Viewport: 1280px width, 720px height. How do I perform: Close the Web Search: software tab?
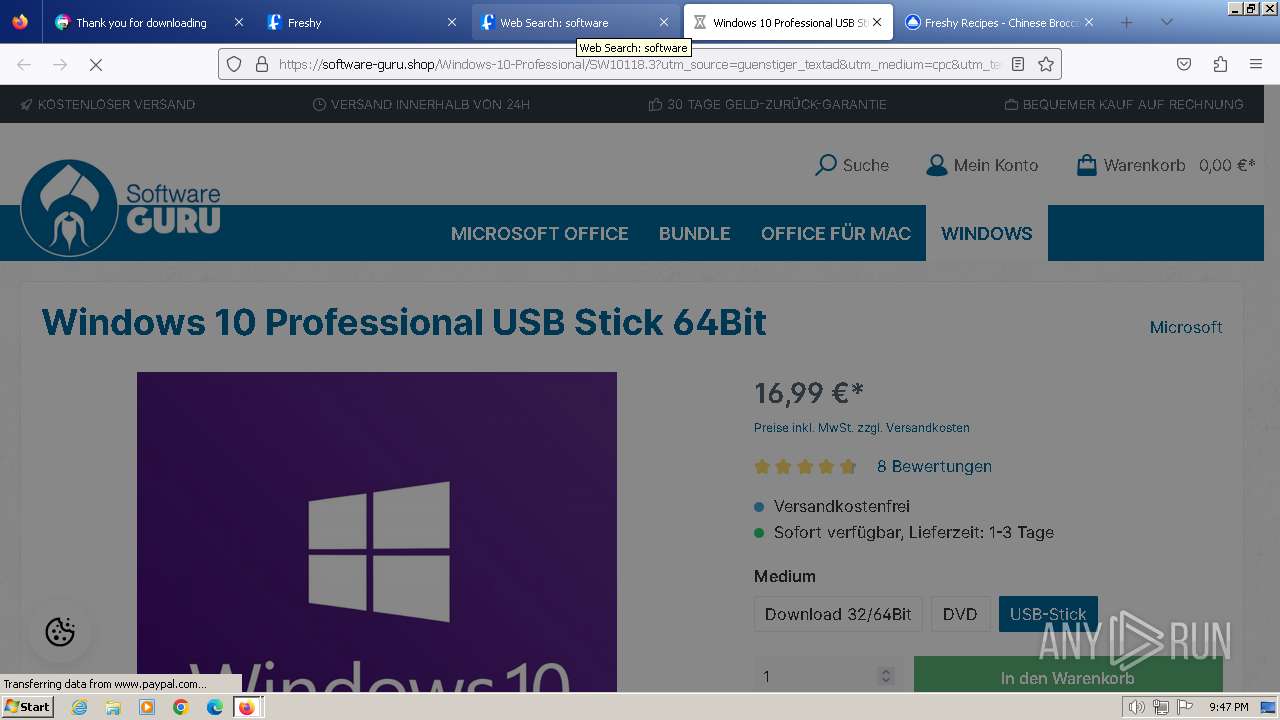[664, 22]
